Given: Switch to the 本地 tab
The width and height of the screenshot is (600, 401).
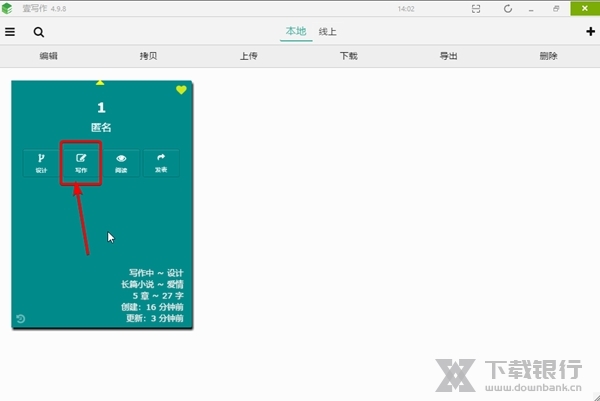Looking at the screenshot, I should [x=296, y=32].
